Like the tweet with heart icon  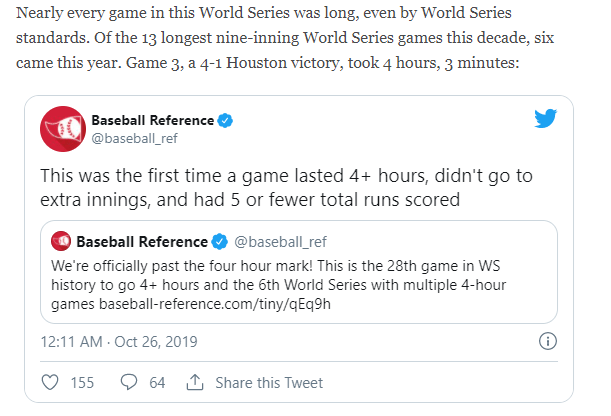point(51,382)
